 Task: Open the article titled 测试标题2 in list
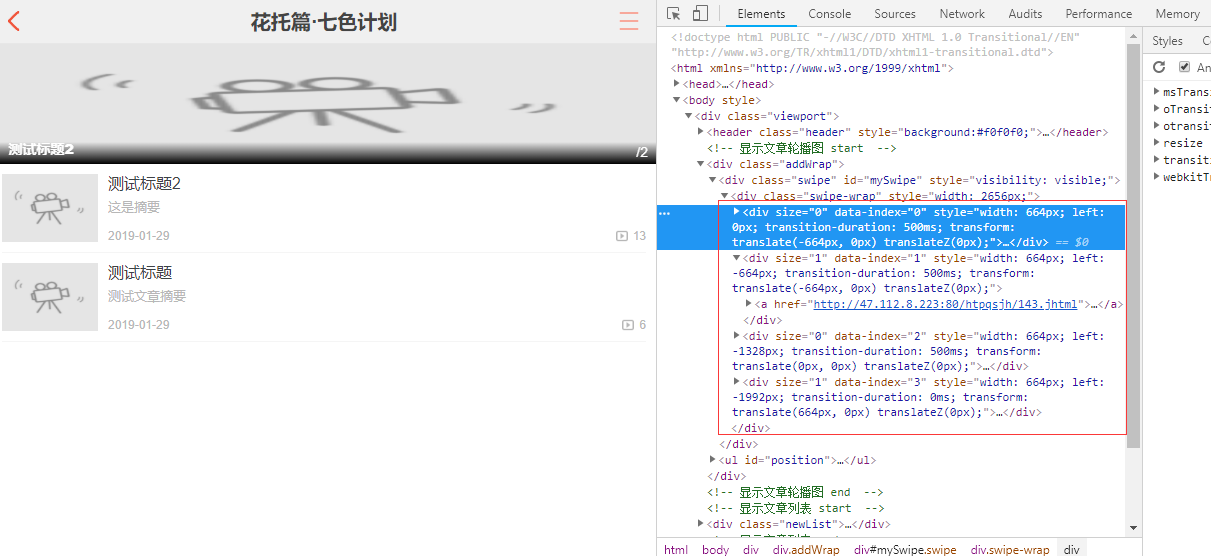coord(144,184)
